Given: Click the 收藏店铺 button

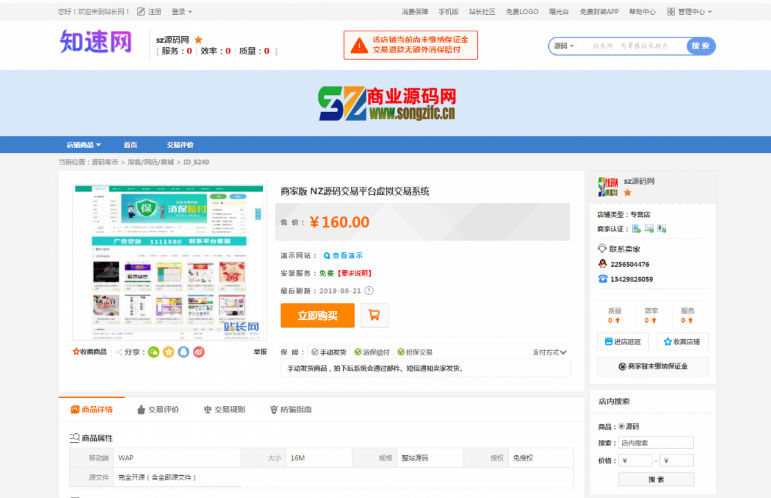Looking at the screenshot, I should [682, 341].
